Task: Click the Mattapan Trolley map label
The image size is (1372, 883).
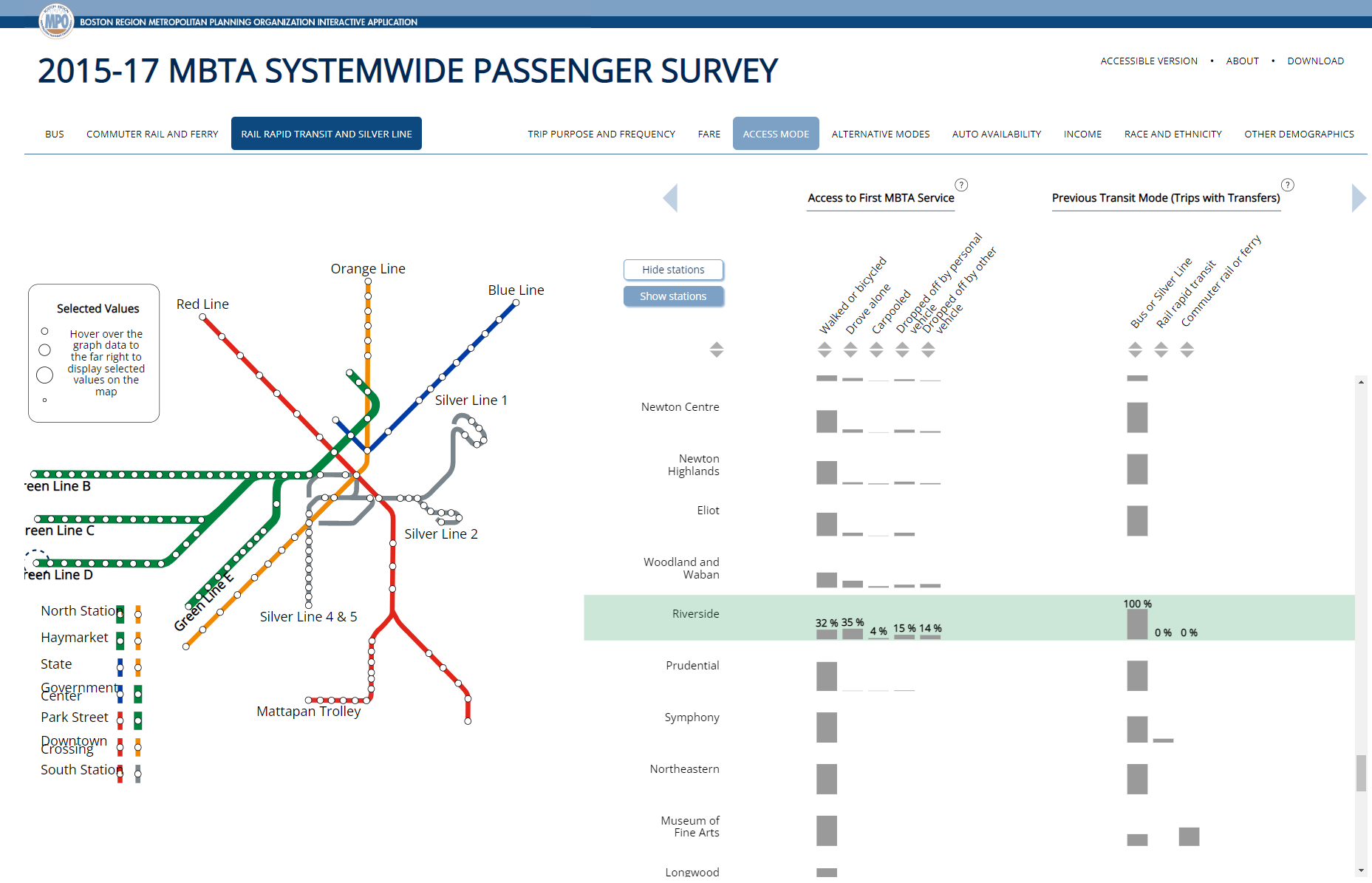Action: [x=309, y=712]
